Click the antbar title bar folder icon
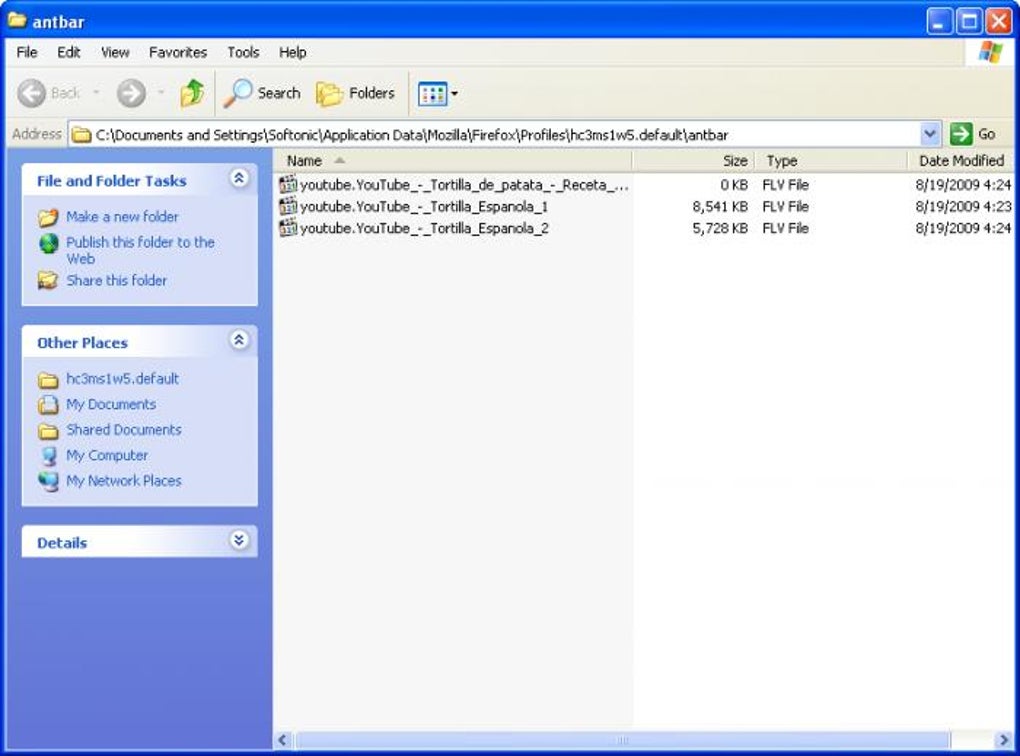The width and height of the screenshot is (1020, 756). pos(17,21)
